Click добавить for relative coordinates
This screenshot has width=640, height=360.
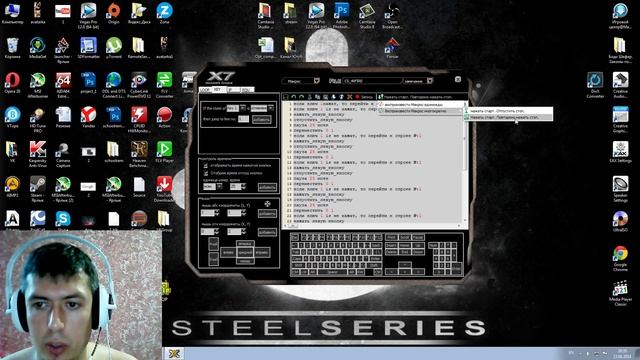click(267, 232)
